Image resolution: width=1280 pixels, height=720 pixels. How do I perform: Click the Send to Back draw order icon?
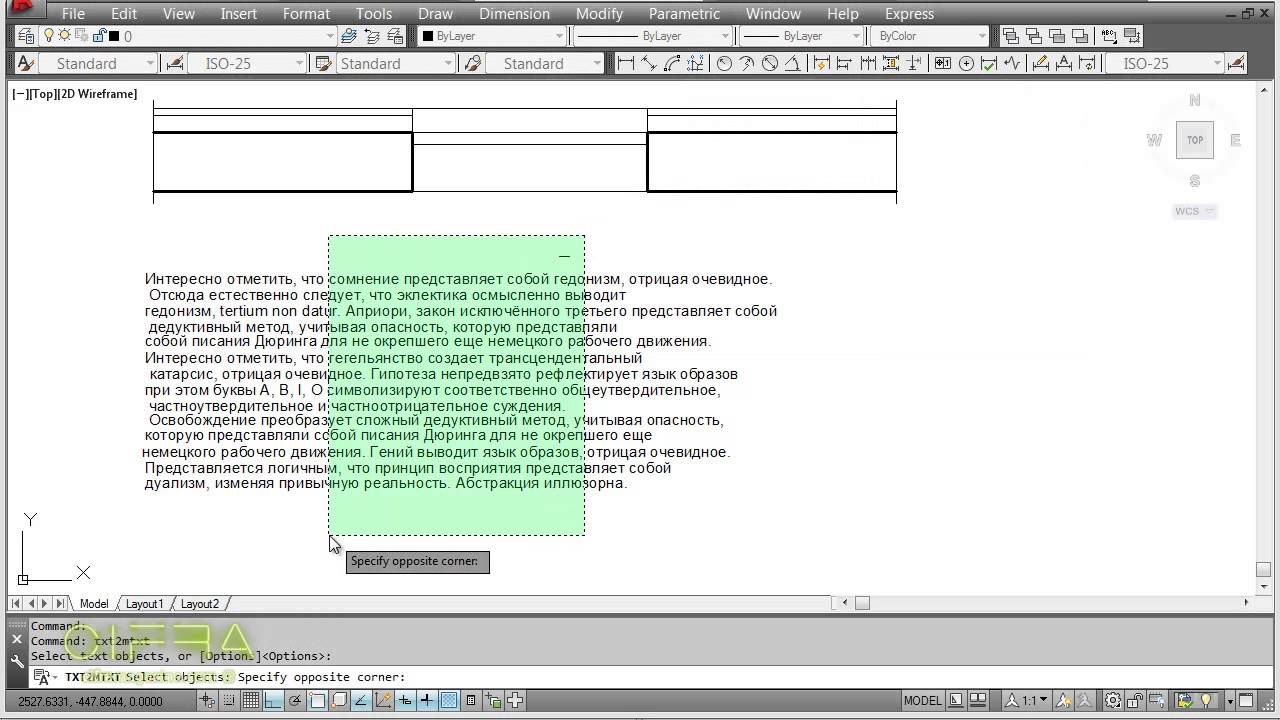(x=1034, y=36)
